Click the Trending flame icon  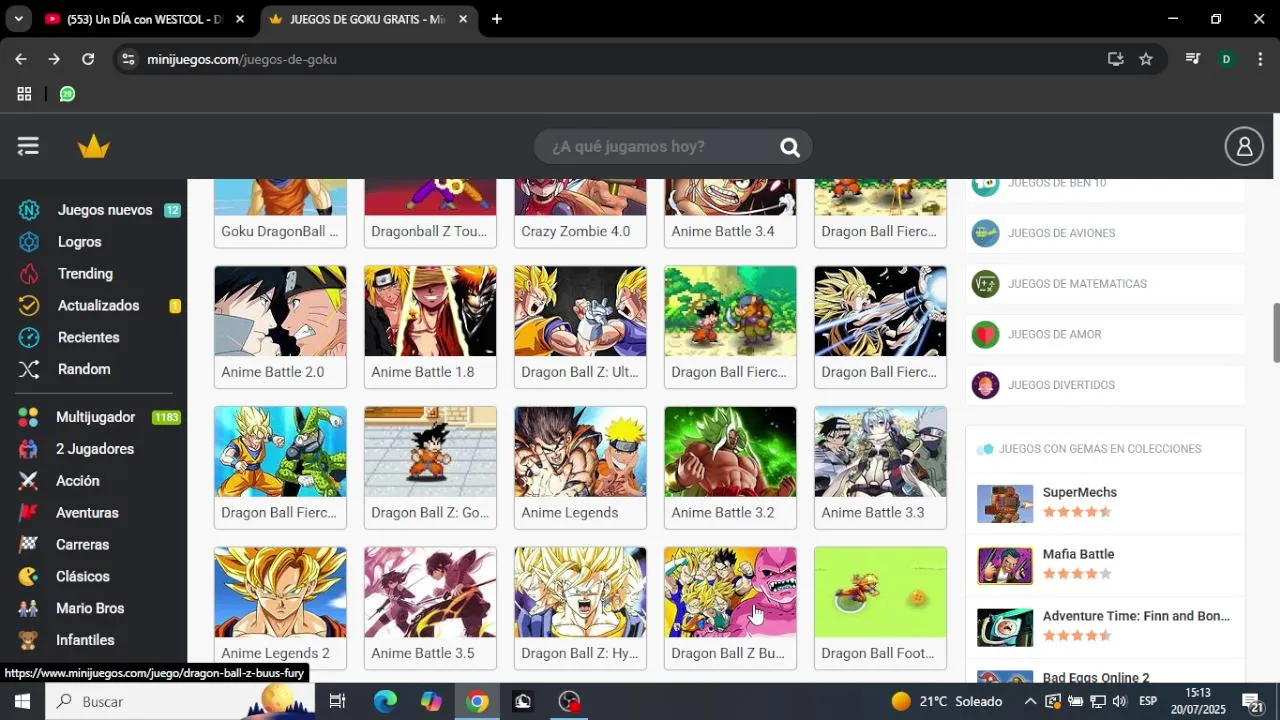(x=29, y=274)
